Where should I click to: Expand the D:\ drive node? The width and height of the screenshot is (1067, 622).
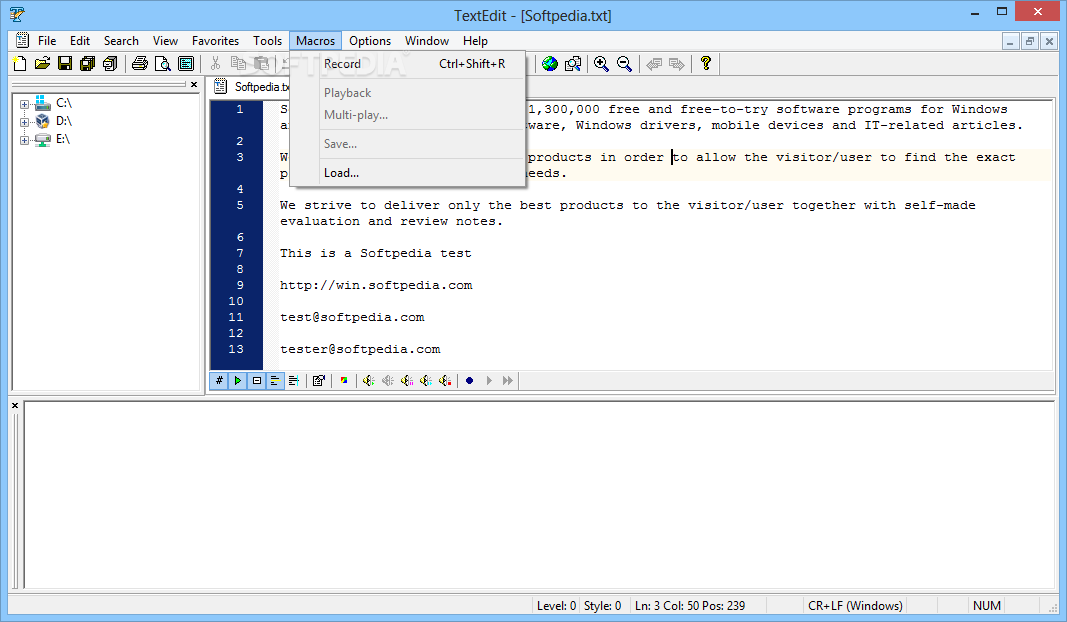pos(24,122)
